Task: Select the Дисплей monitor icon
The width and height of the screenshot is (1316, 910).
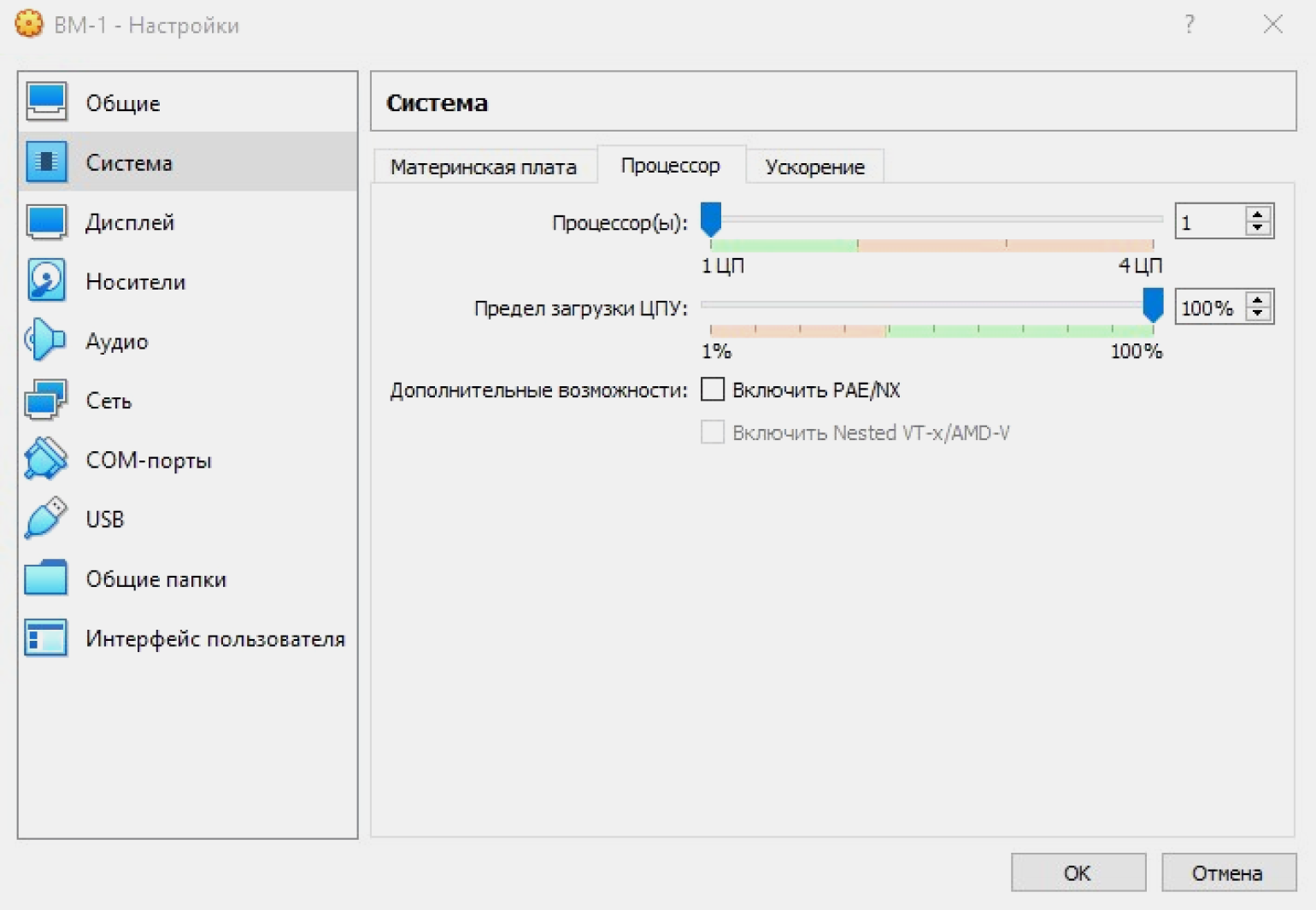Action: pos(46,222)
